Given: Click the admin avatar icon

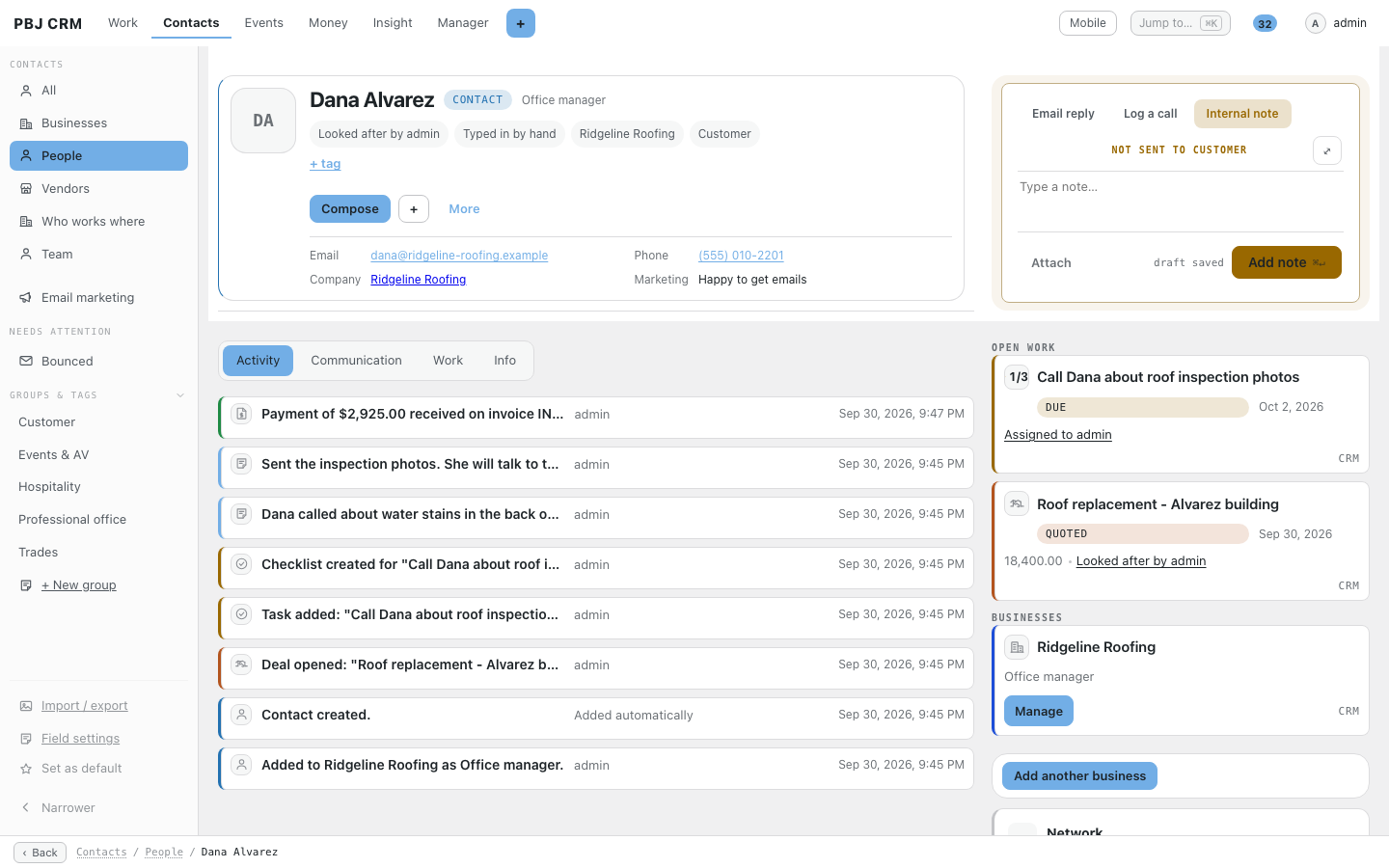Looking at the screenshot, I should point(1315,23).
